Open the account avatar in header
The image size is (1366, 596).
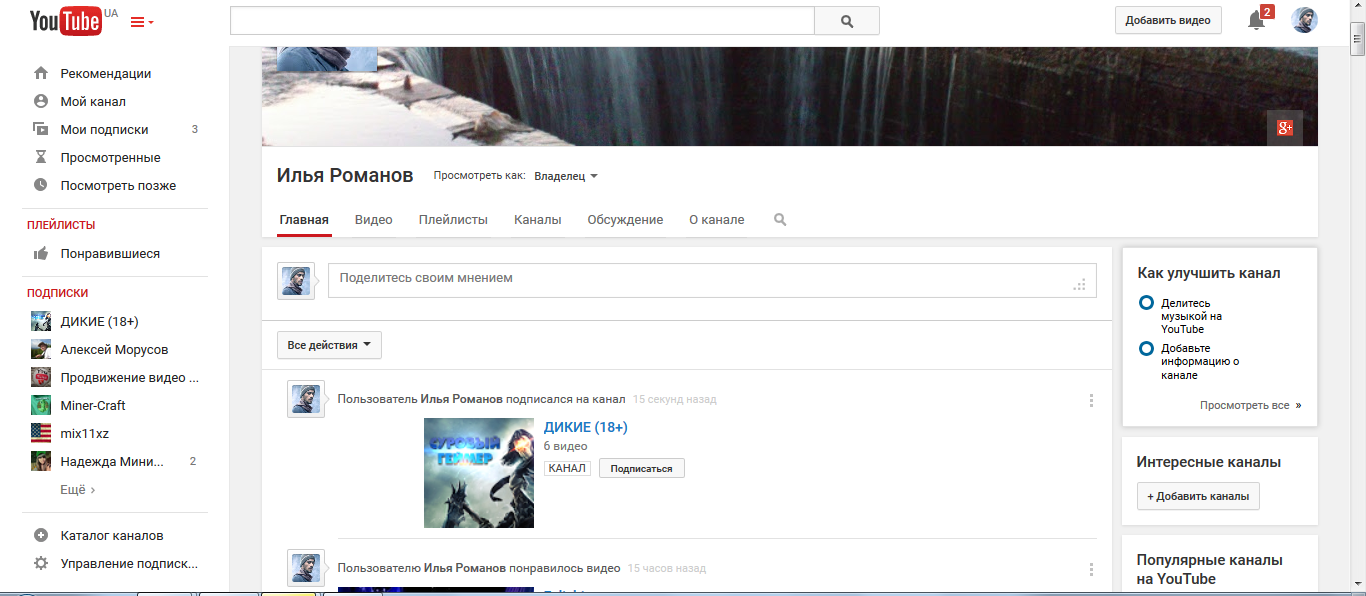1304,20
